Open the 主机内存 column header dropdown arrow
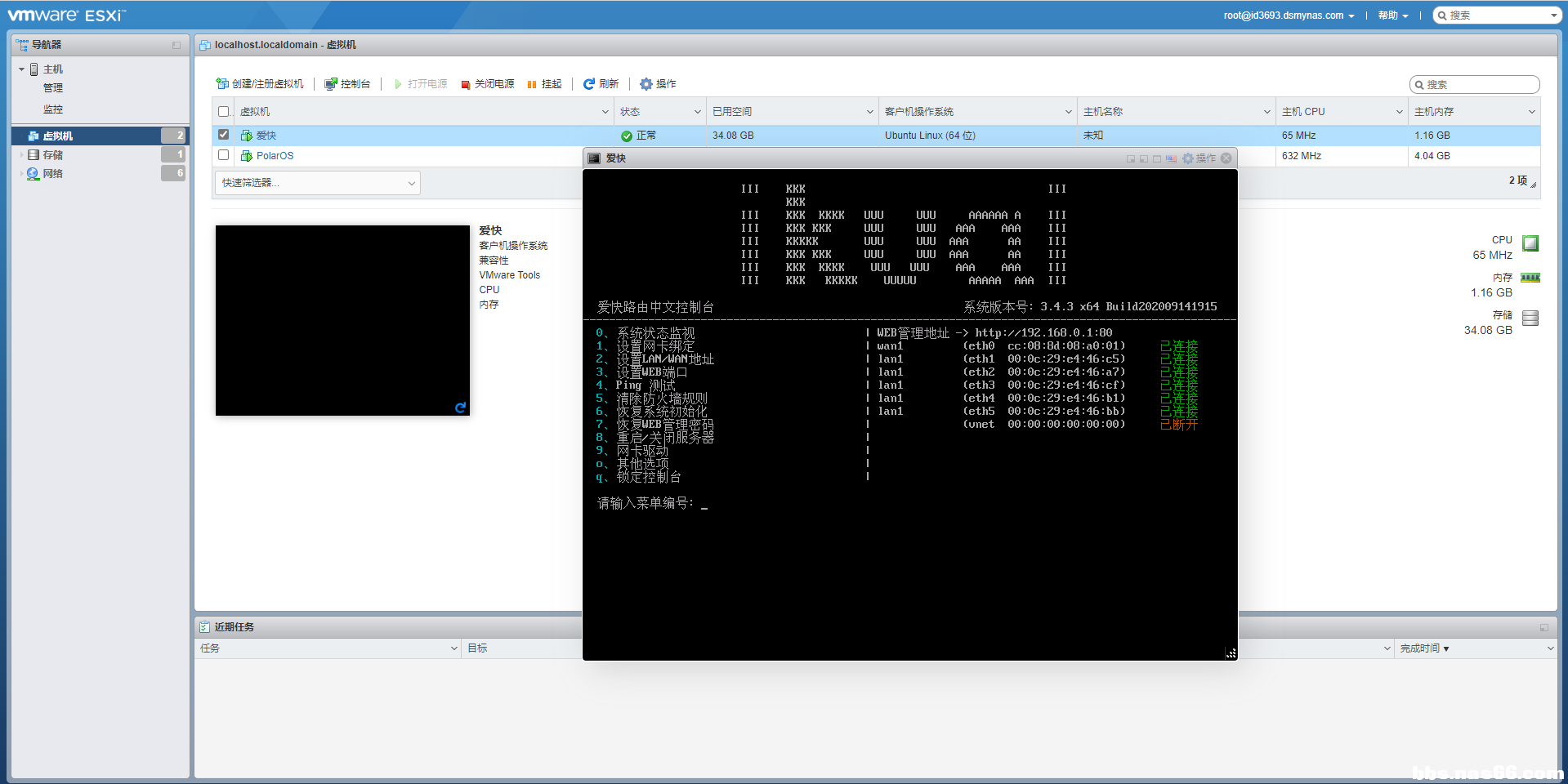 pyautogui.click(x=1532, y=112)
